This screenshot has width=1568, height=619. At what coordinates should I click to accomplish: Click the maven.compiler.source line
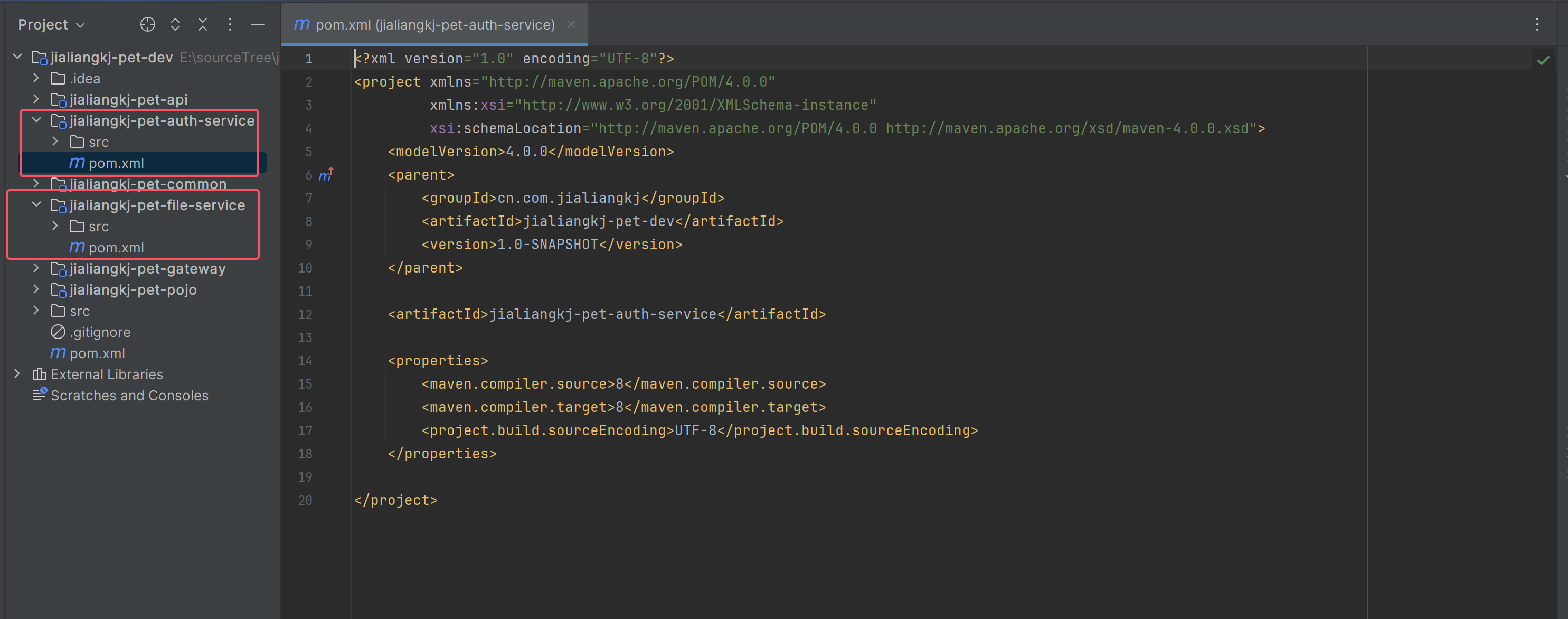coord(624,384)
